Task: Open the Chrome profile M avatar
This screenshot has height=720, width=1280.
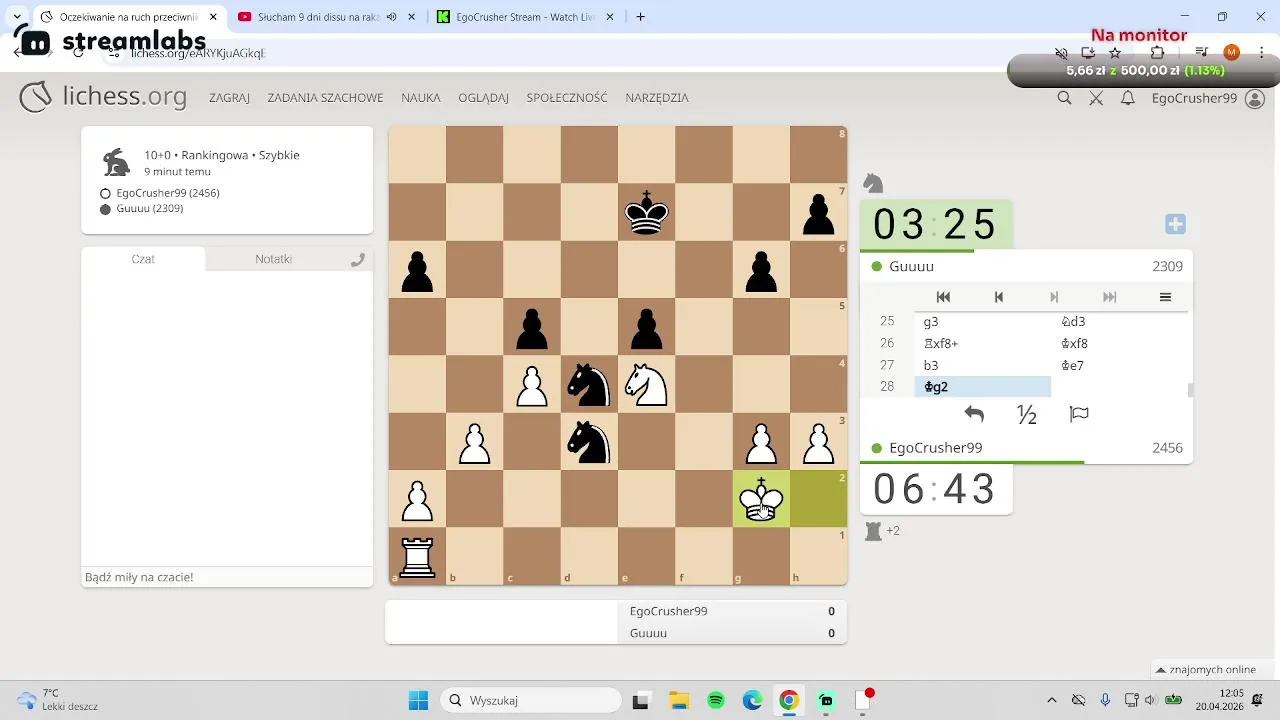Action: click(x=1231, y=53)
